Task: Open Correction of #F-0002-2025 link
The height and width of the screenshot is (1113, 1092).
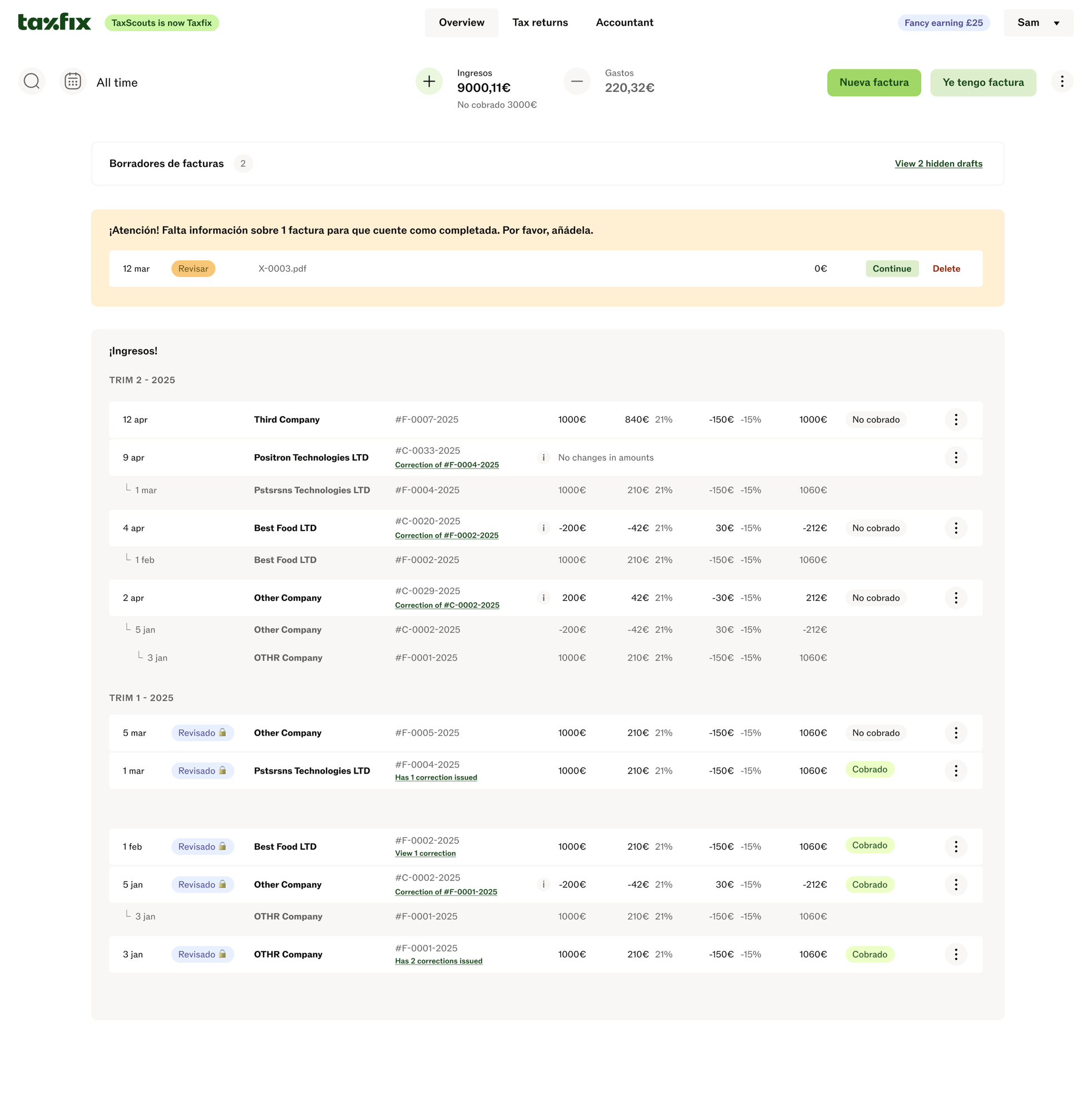Action: pos(447,535)
